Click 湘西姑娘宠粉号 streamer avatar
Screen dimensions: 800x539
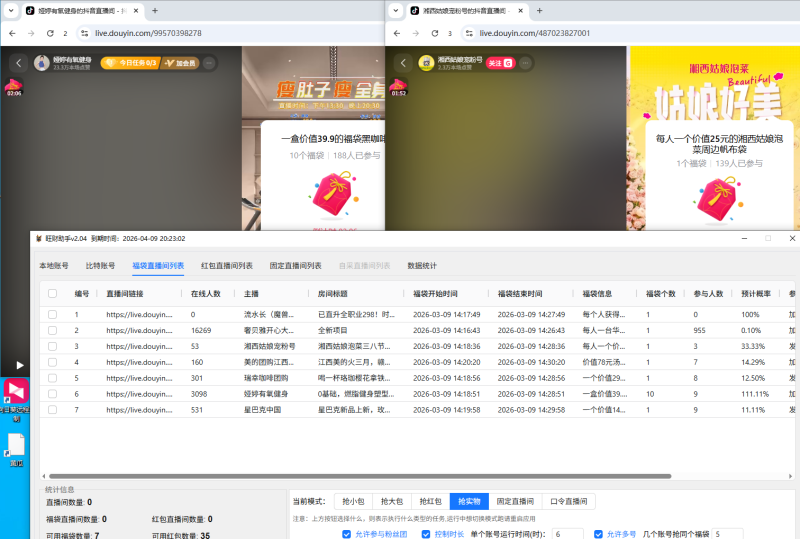click(x=426, y=63)
